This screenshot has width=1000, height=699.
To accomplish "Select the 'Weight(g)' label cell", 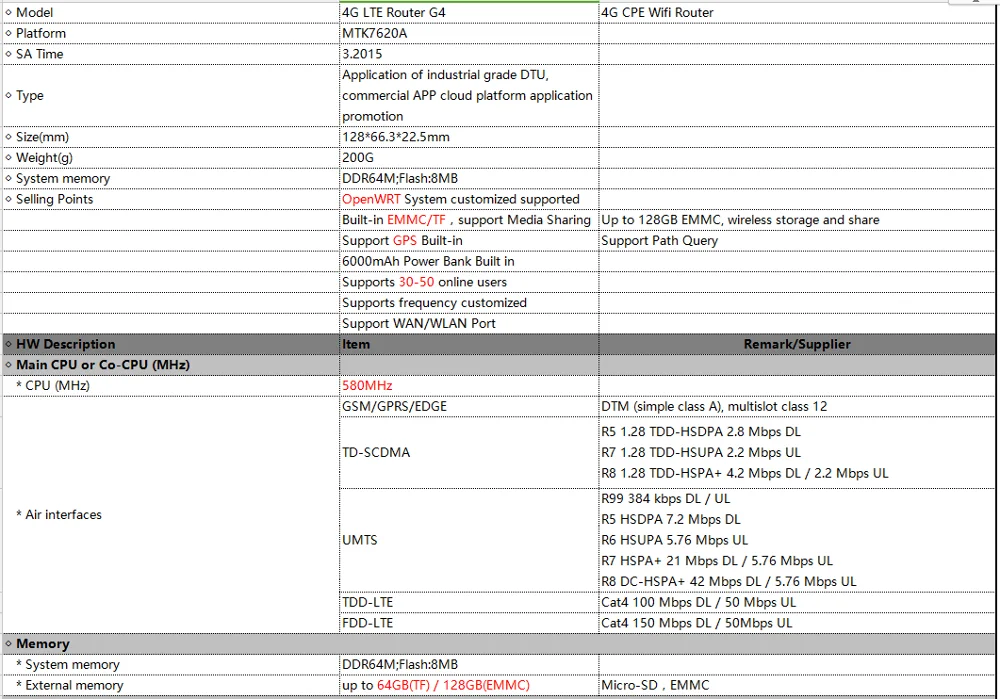I will (x=171, y=158).
